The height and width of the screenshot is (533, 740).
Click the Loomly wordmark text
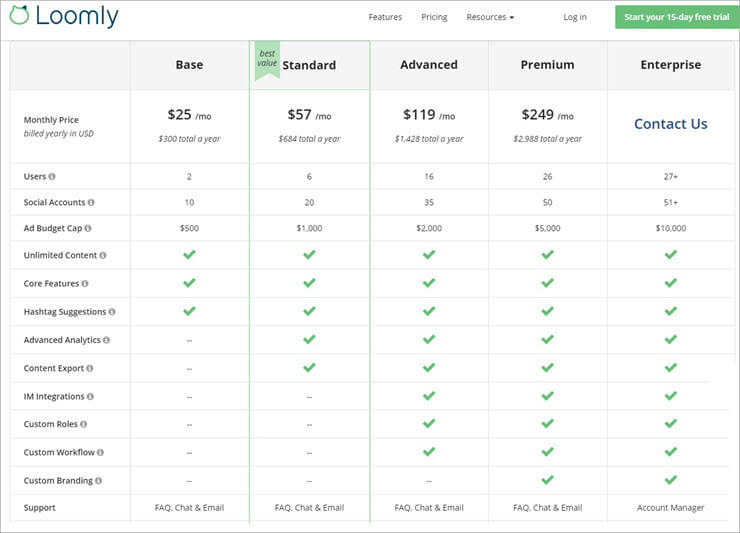click(x=77, y=16)
